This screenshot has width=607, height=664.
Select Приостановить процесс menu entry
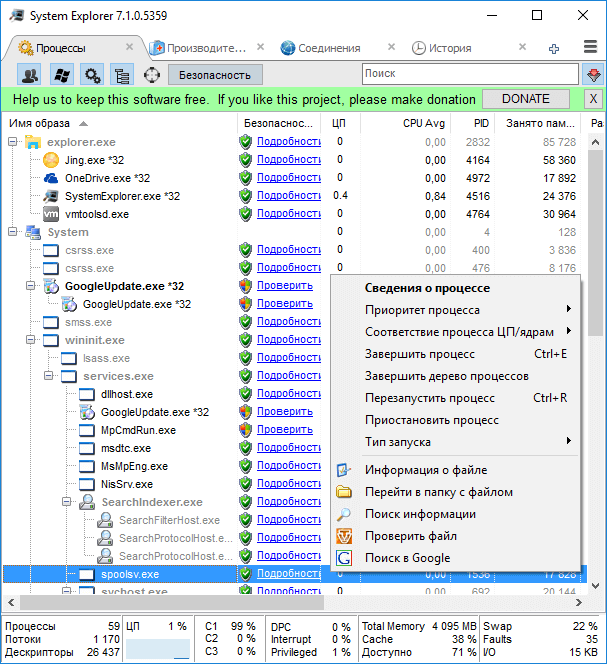point(455,420)
